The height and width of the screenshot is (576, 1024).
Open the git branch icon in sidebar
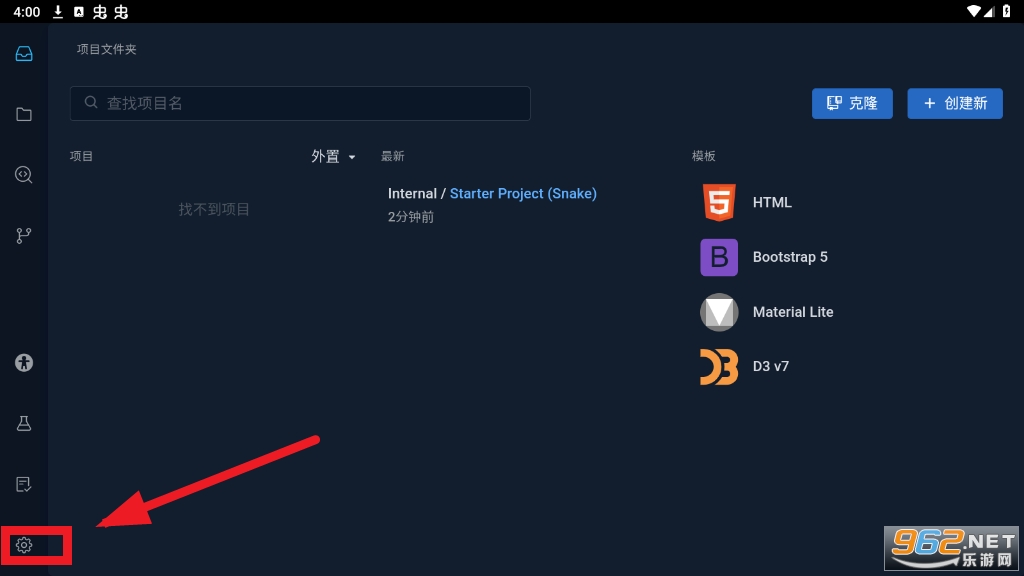(24, 236)
